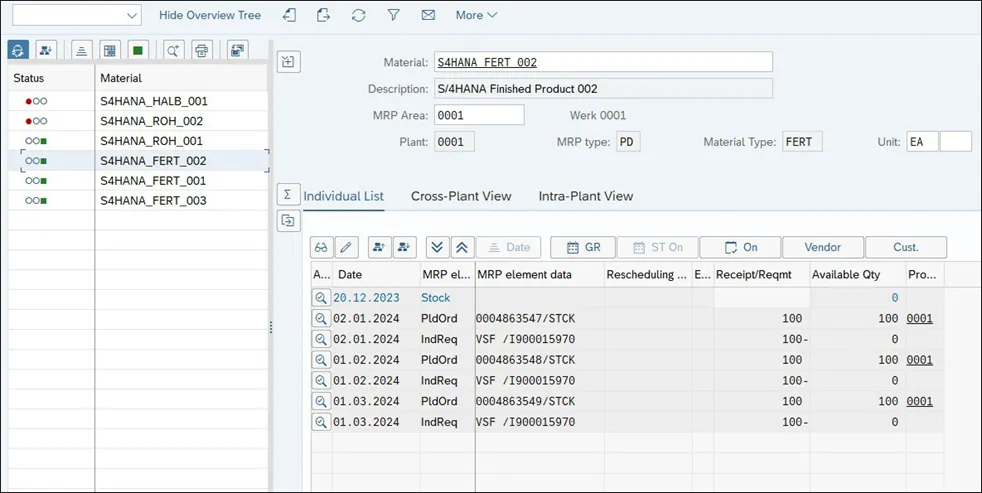Click the Material column header in tree
Viewport: 982px width, 493px height.
(182, 78)
